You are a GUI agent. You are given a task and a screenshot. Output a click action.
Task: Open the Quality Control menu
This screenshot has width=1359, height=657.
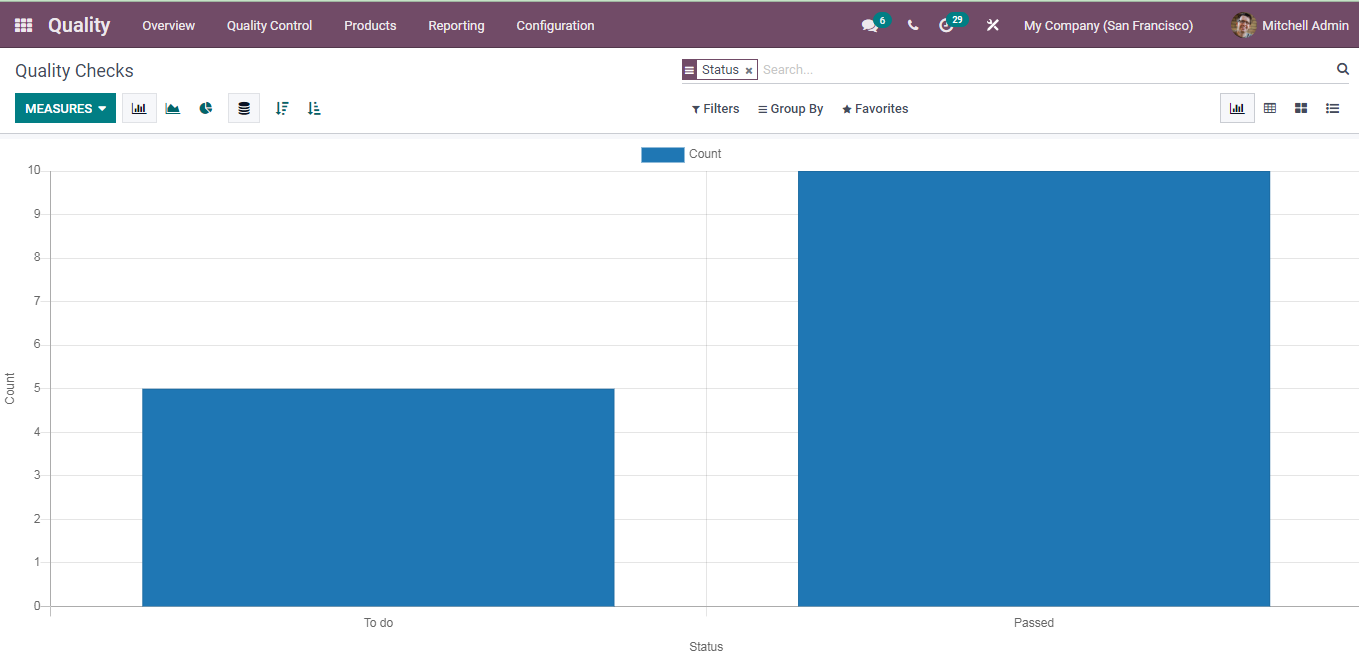pos(269,25)
